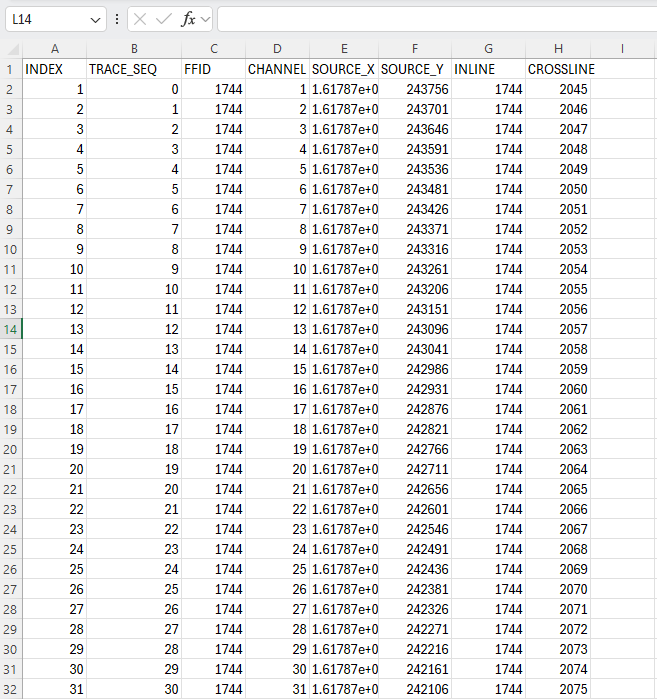Select column D header

click(277, 49)
